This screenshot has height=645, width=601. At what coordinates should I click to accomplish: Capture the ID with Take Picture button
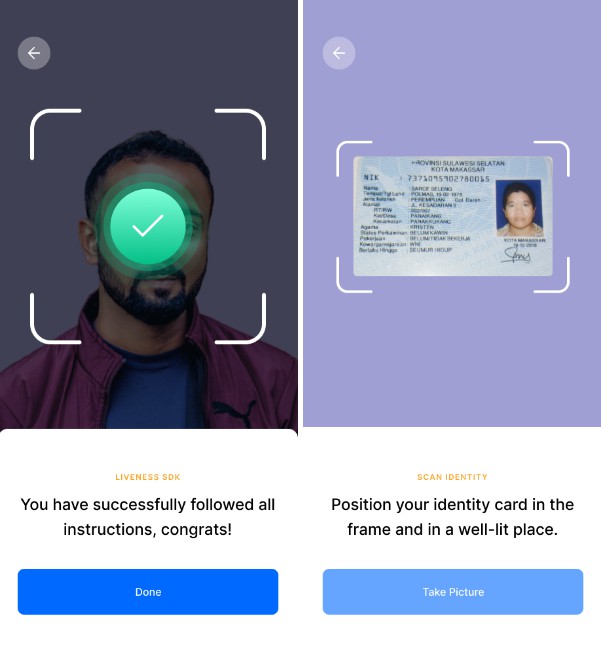tap(453, 592)
